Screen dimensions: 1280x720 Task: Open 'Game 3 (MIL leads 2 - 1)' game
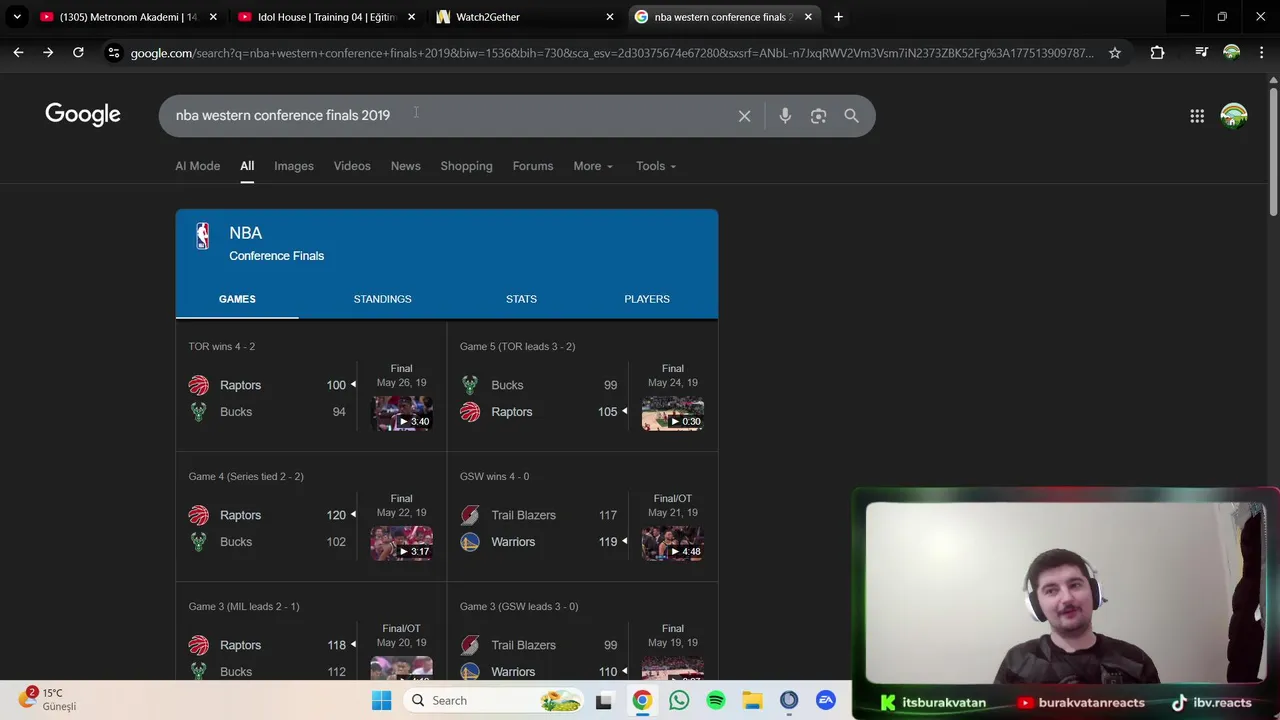311,632
